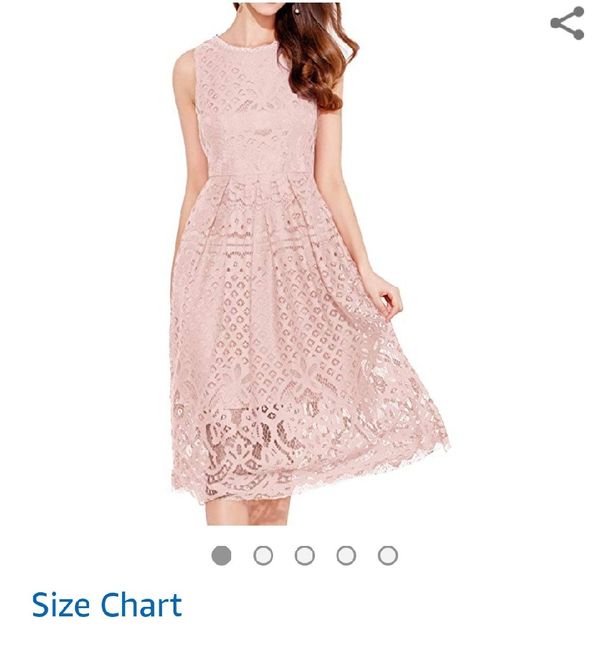
Task: Pick the second-to-last carousel indicator
Action: [x=346, y=555]
